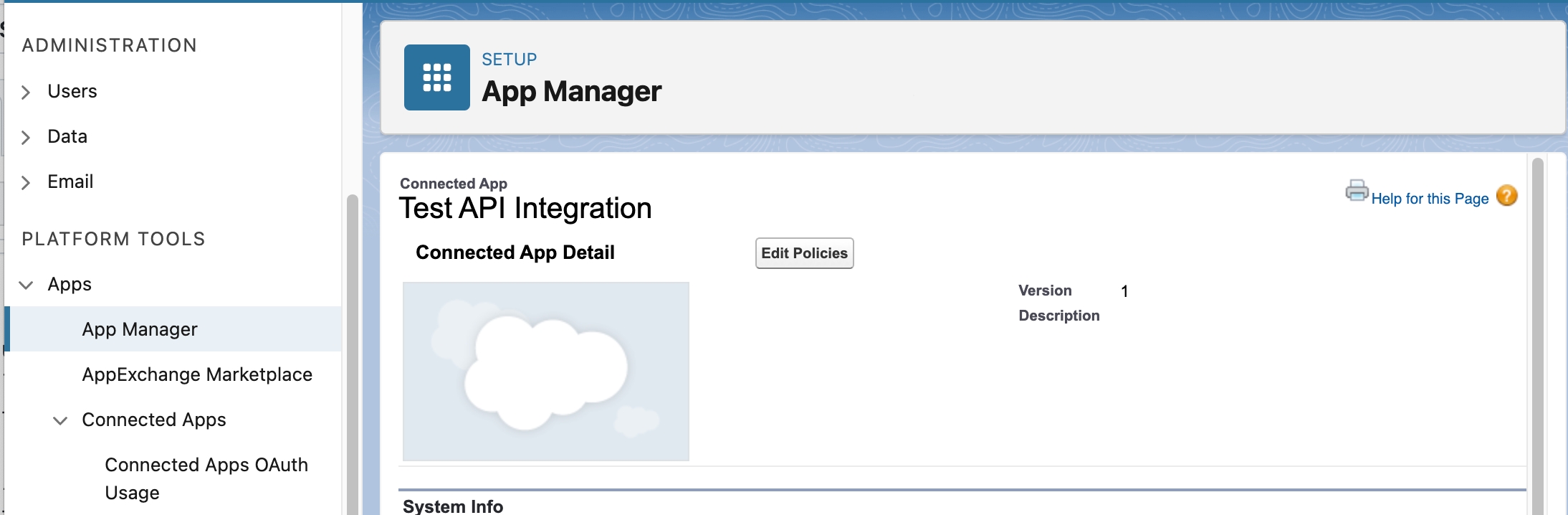
Task: Open the Help for this Page link
Action: [x=1430, y=199]
